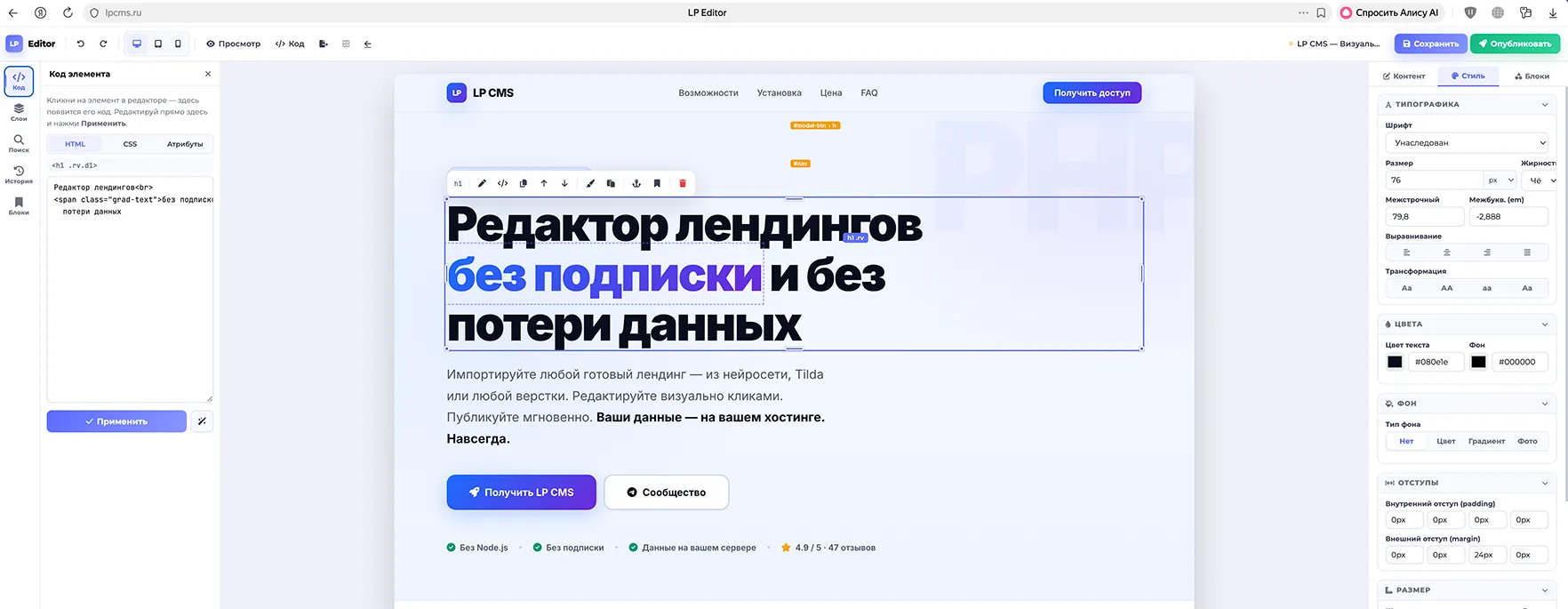This screenshot has width=1568, height=609.
Task: Click the magic wand icon beside Применить
Action: click(x=203, y=421)
